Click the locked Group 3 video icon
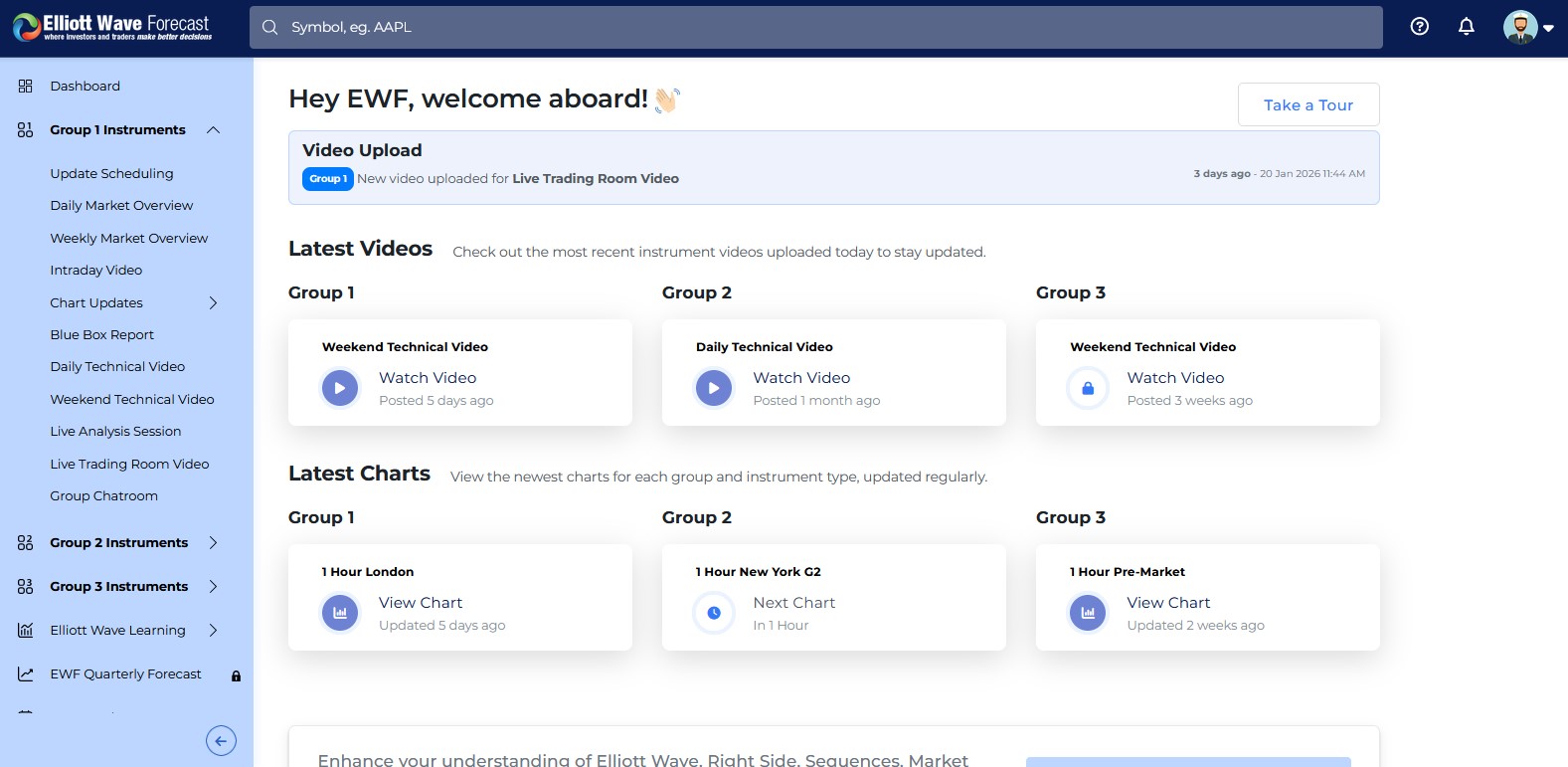The image size is (1568, 767). pyautogui.click(x=1088, y=388)
